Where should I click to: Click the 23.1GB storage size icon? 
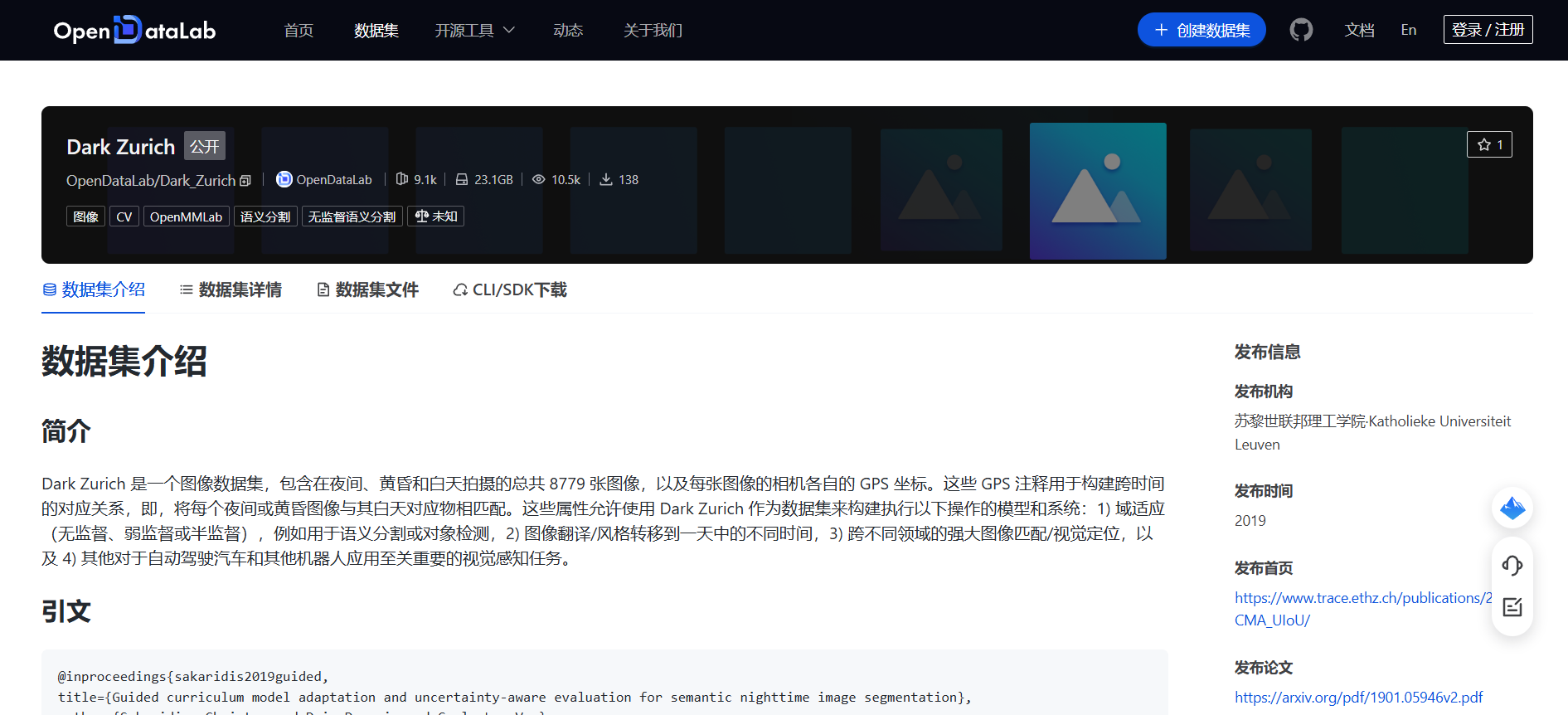(x=462, y=179)
